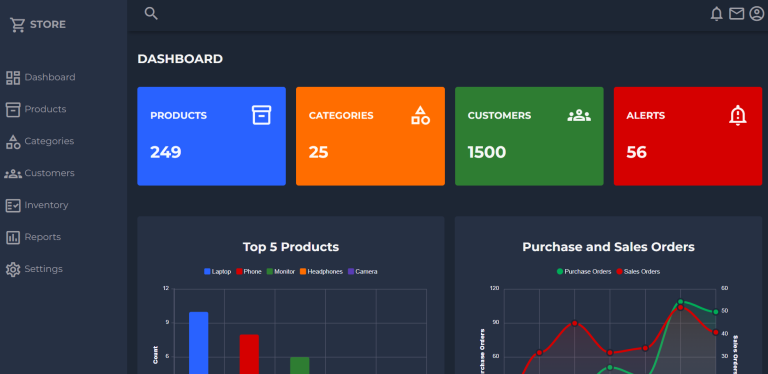
Task: Open Dashboard in the sidebar
Action: [40, 77]
